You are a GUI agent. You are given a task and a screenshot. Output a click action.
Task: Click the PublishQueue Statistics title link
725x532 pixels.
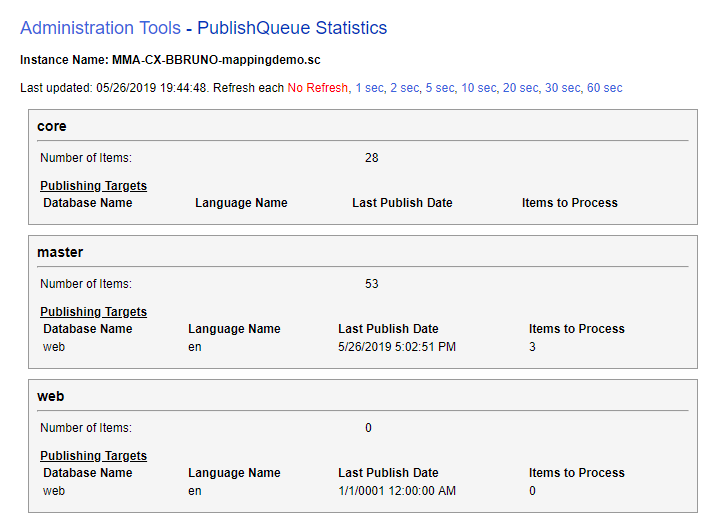tap(292, 28)
